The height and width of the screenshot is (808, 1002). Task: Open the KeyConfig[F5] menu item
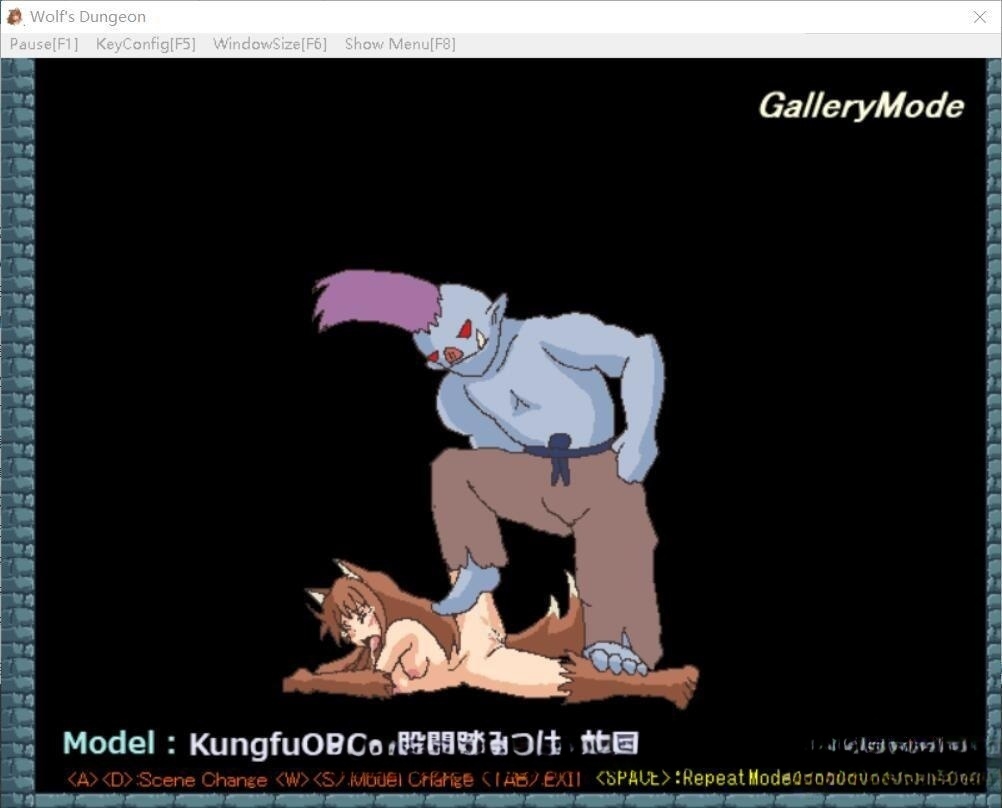pyautogui.click(x=146, y=44)
